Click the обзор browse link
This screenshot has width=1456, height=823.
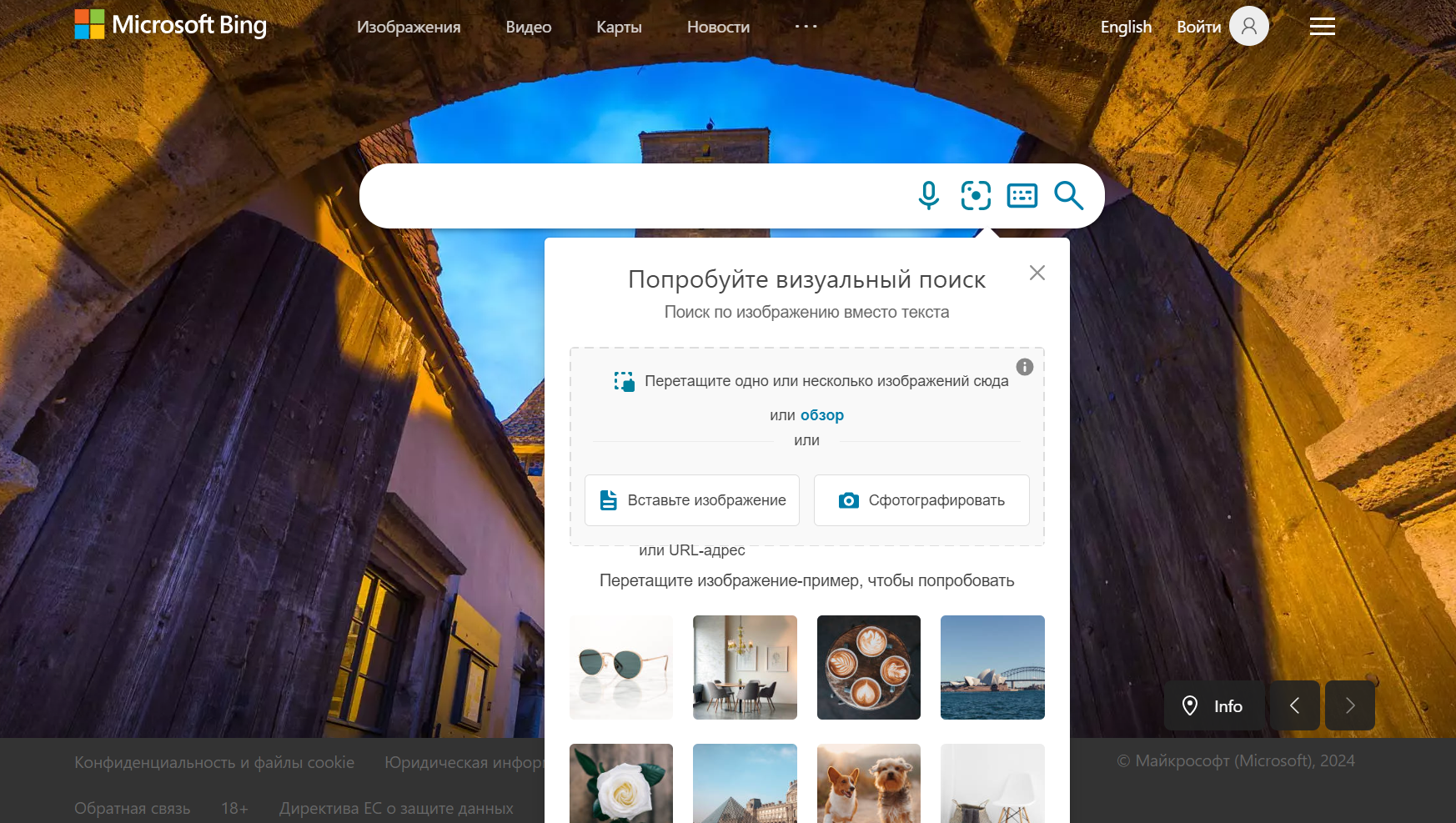(x=822, y=415)
